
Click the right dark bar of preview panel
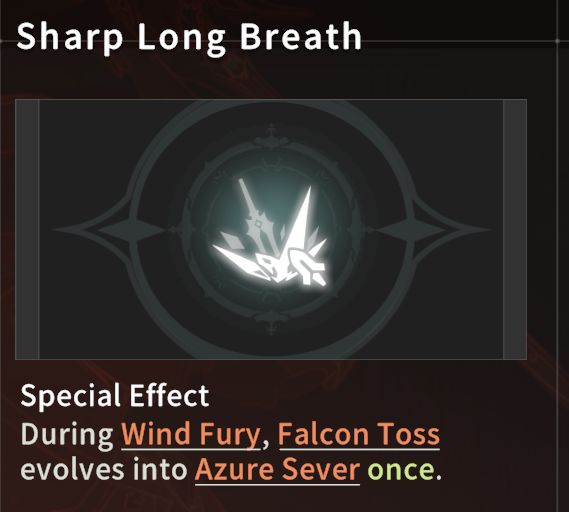(x=515, y=229)
